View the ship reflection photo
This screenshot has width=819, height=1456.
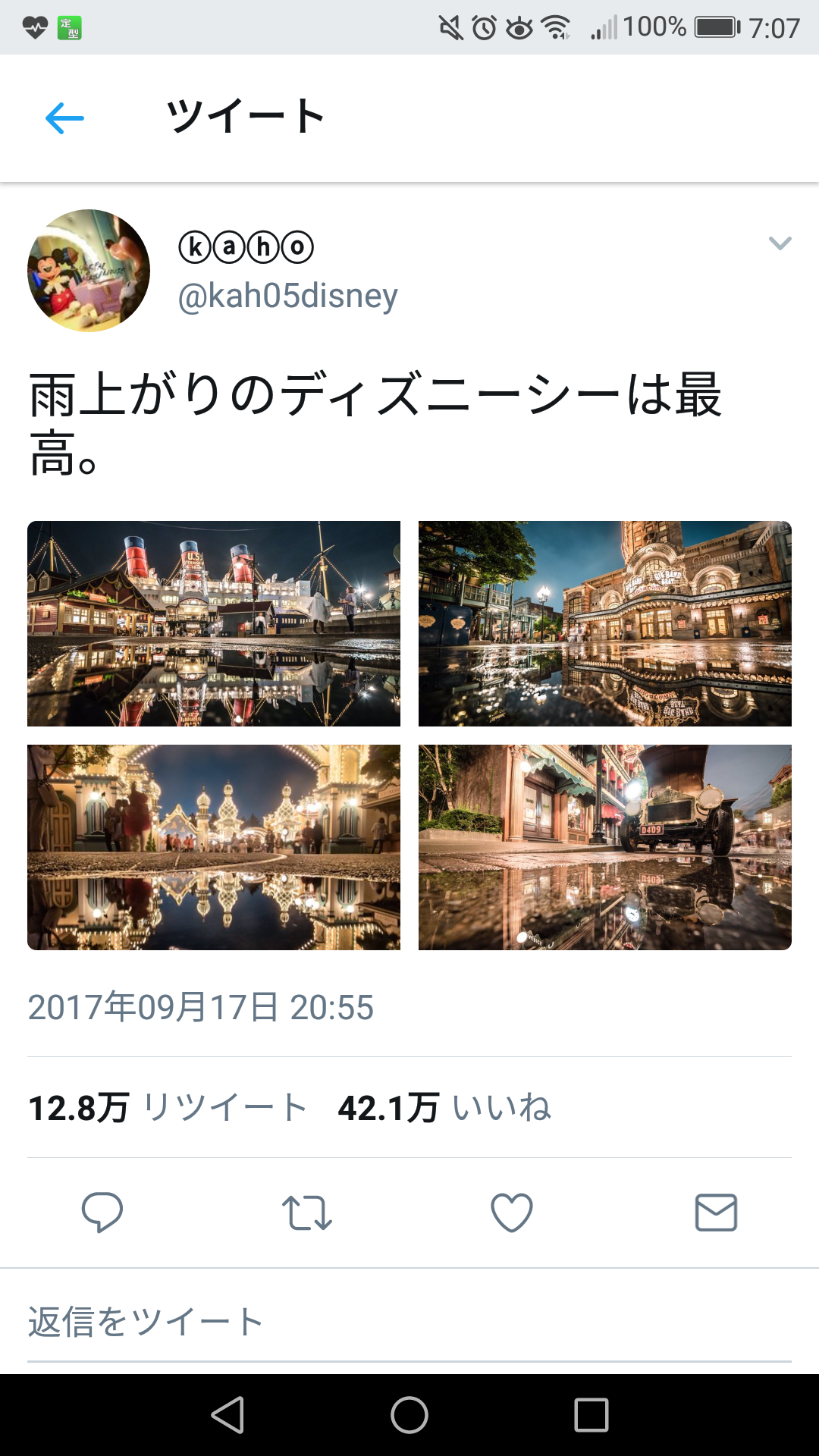(x=214, y=623)
